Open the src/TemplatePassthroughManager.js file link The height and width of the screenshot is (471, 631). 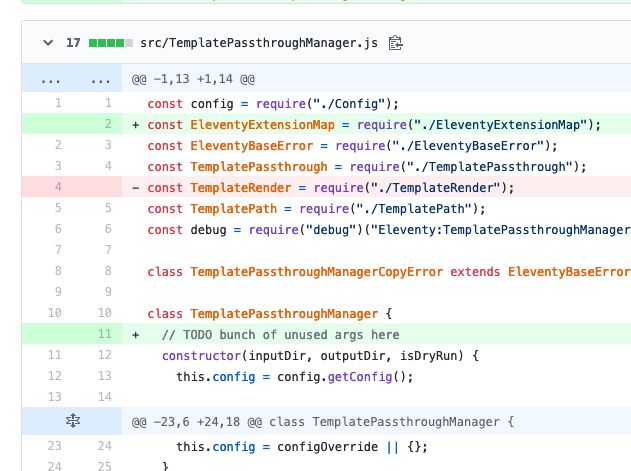click(x=259, y=43)
